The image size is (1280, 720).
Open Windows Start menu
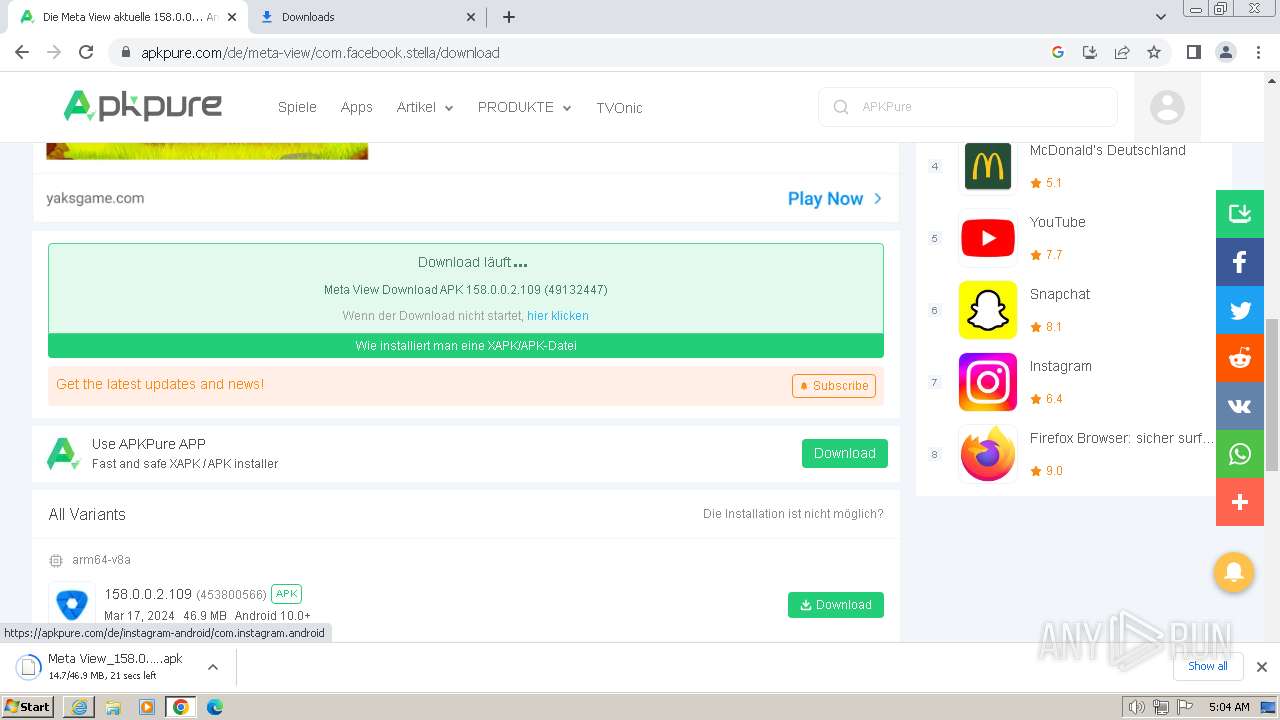tap(28, 707)
